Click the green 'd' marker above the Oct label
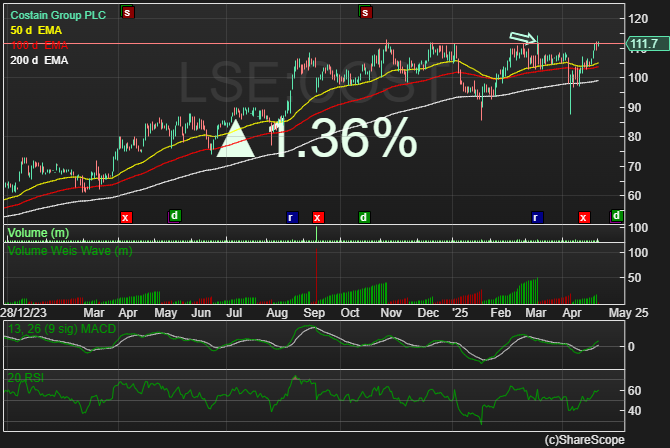This screenshot has height=448, width=670. (364, 218)
